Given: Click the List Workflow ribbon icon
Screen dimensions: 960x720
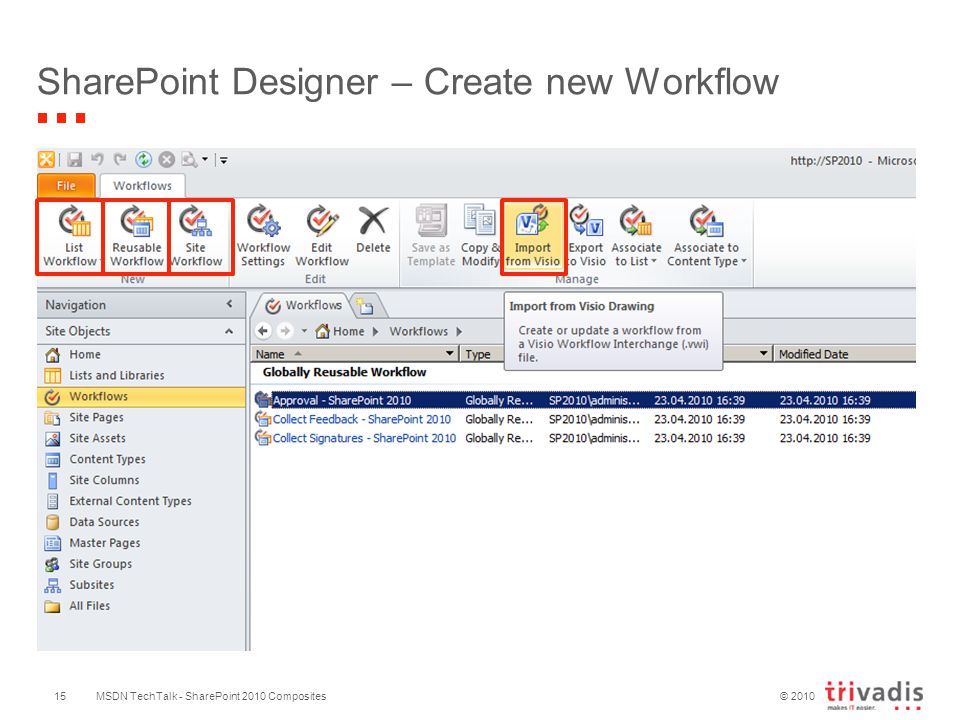Looking at the screenshot, I should click(x=75, y=221).
